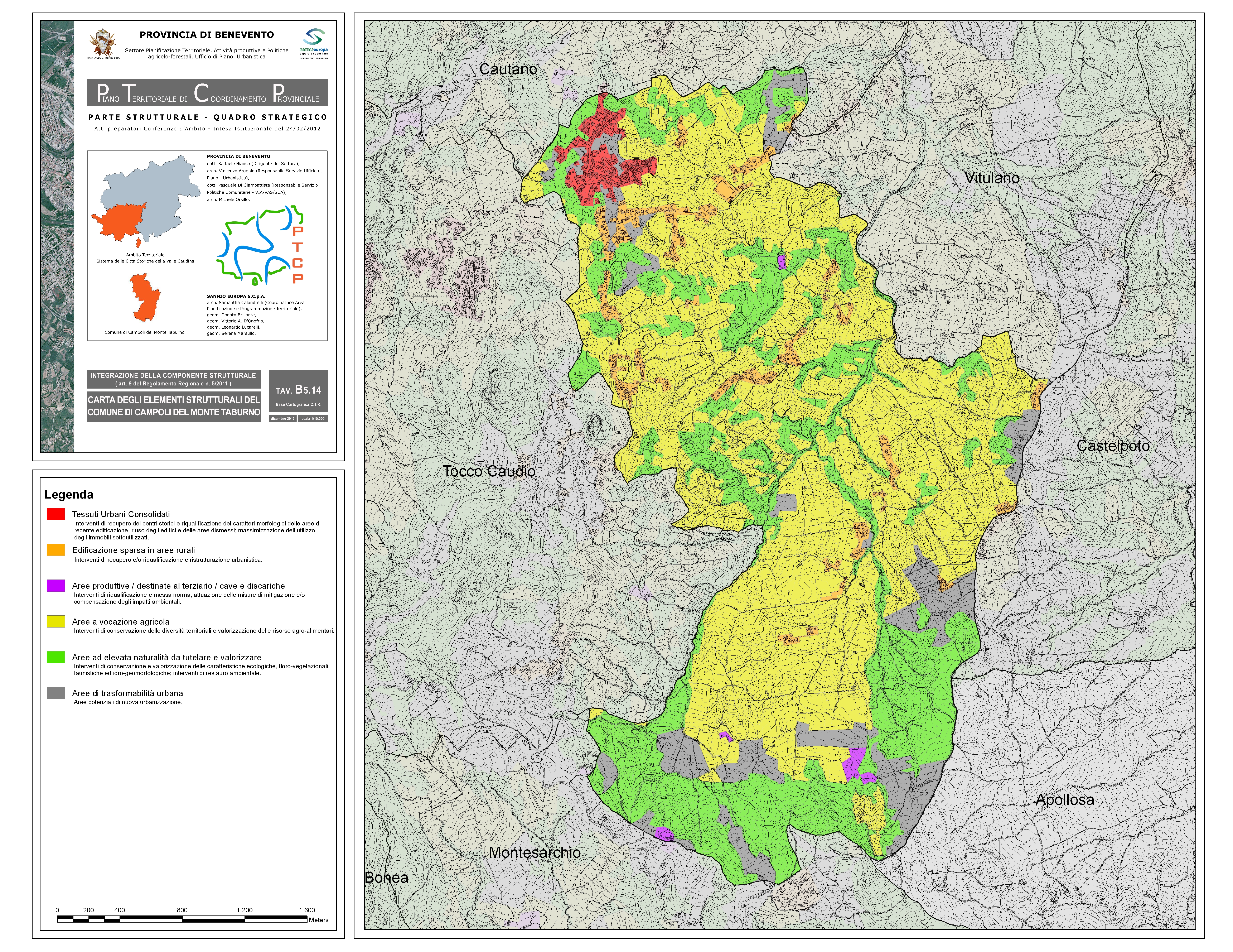The image size is (1233, 952).
Task: Click 'INTEGRAZIONE DELLA COMPONENTE STRUTTURALE' banner
Action: [173, 379]
